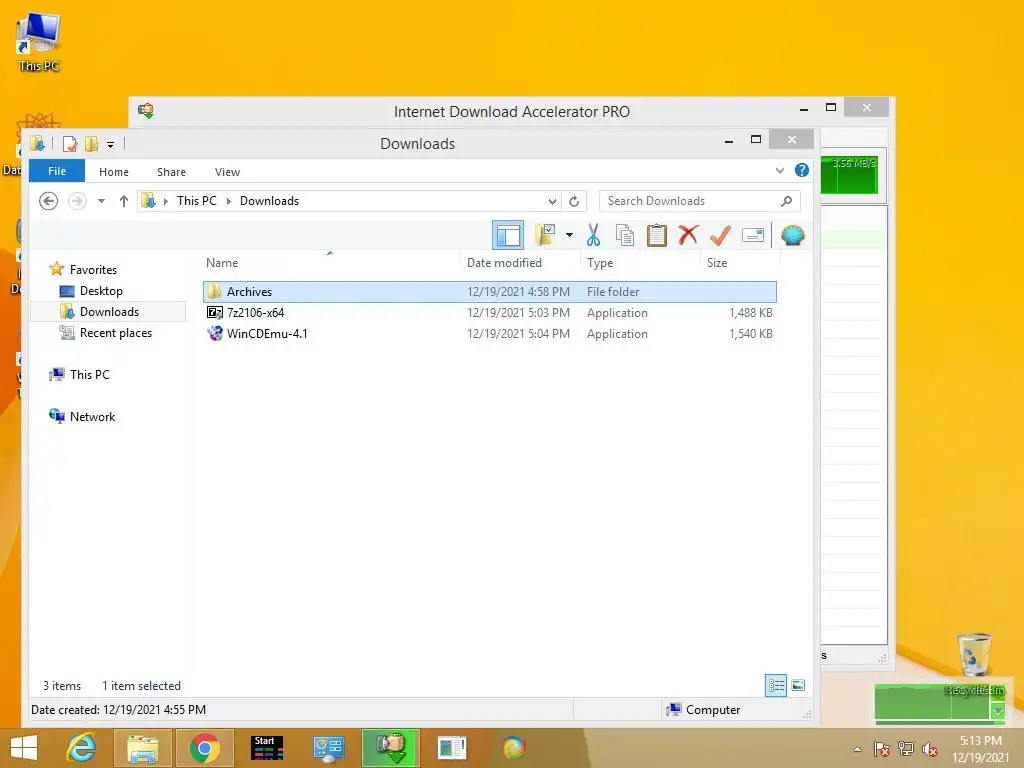Open the network tray icon

pyautogui.click(x=906, y=749)
